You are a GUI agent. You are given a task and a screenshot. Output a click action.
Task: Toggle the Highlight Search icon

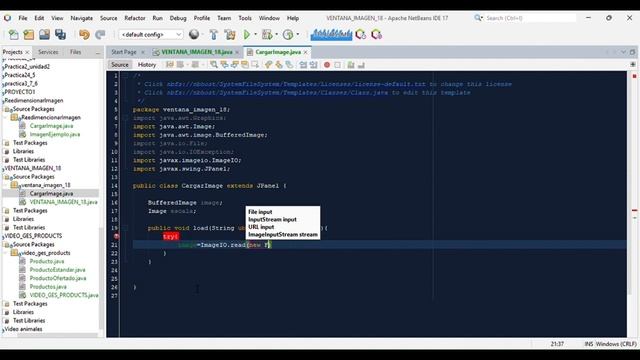(x=245, y=64)
